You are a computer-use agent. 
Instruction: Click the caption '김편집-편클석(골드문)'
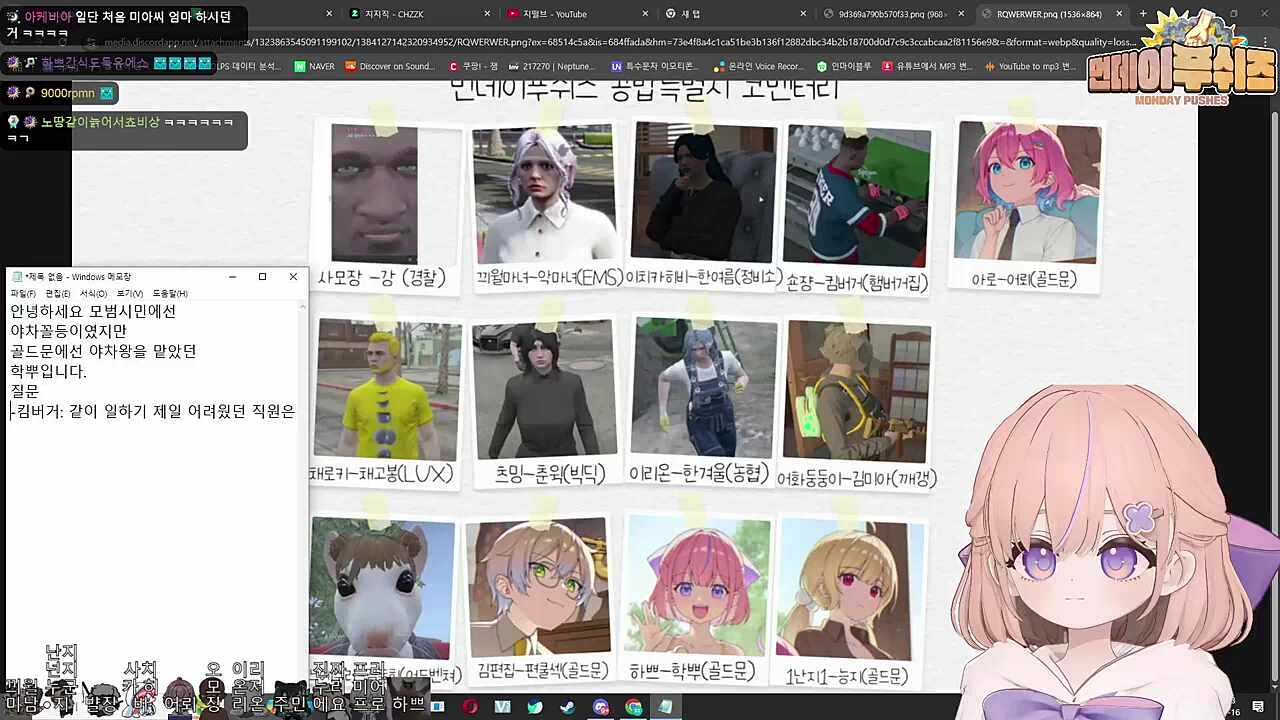tap(543, 670)
